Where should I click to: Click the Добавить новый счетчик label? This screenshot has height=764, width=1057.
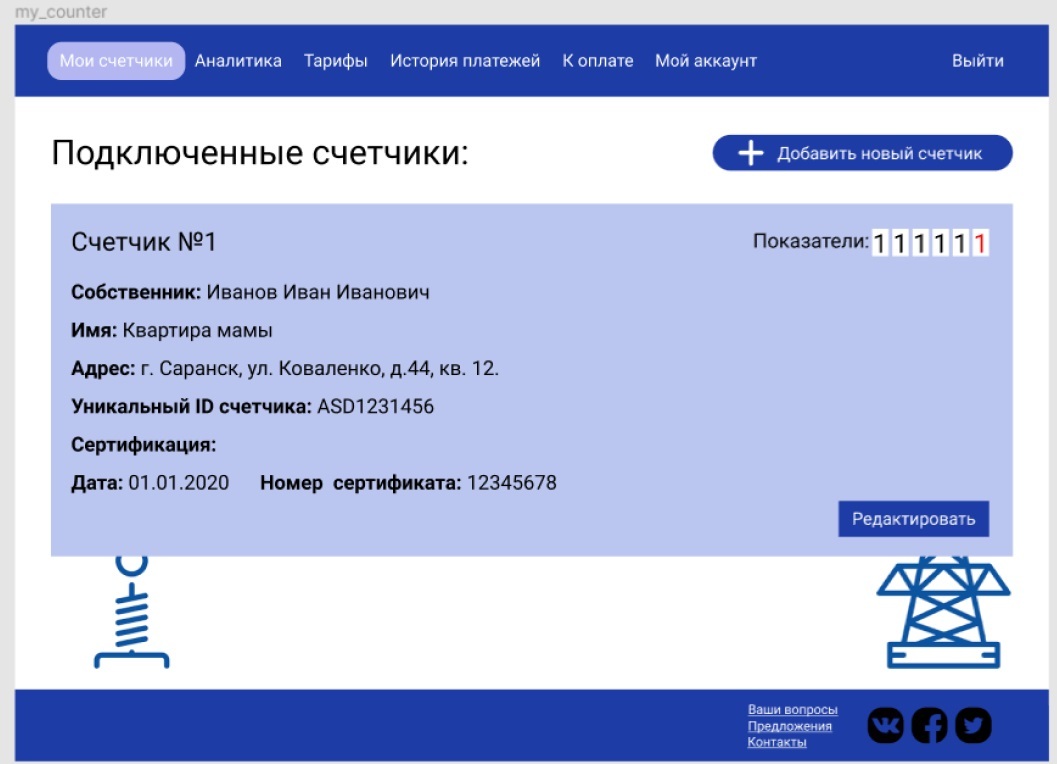[879, 154]
